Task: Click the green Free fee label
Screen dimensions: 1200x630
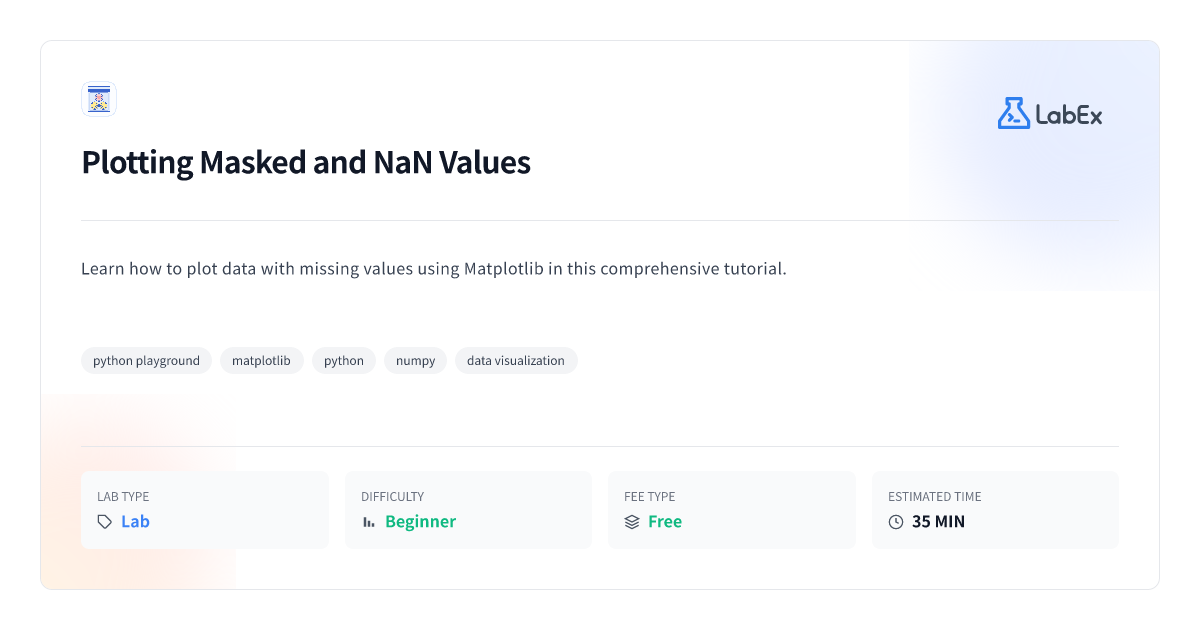Action: pyautogui.click(x=665, y=522)
